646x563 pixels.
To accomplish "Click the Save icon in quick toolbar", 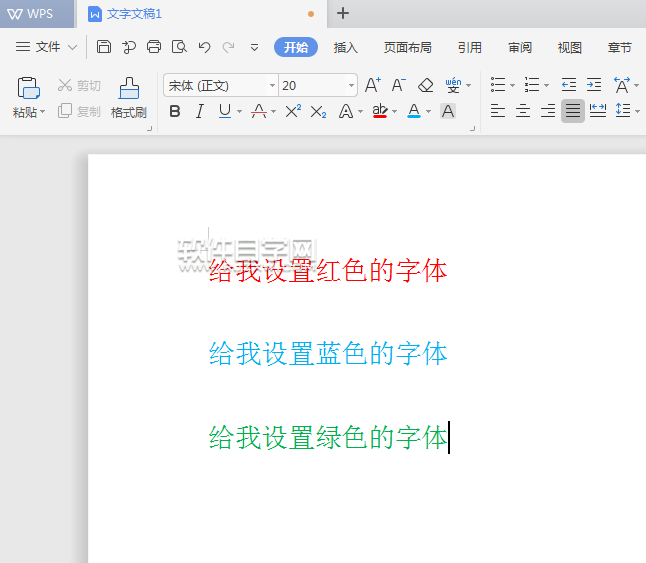I will click(x=105, y=47).
